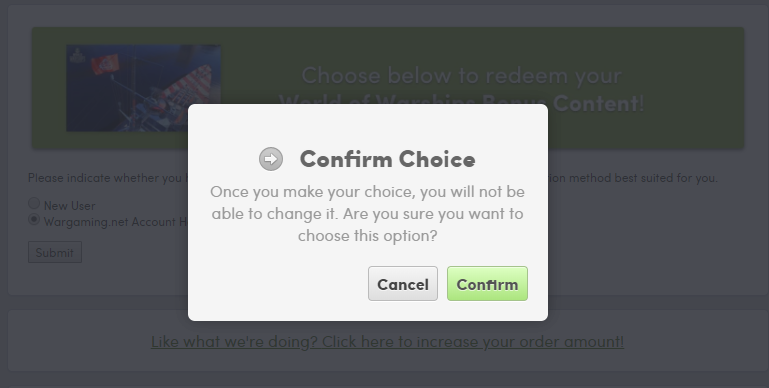
Task: Click the red flag in the warship image
Action: click(x=104, y=64)
